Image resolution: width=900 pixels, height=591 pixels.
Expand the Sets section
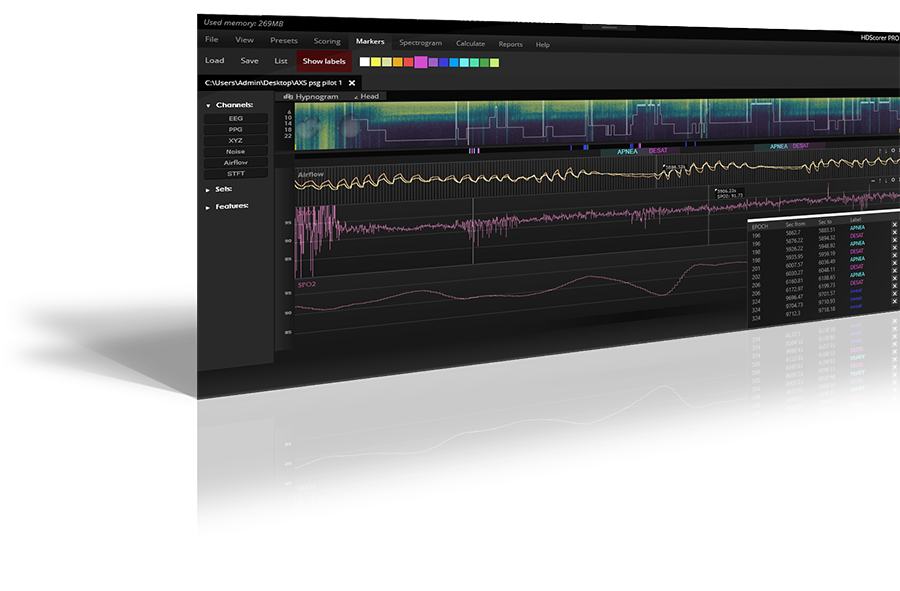(x=208, y=189)
